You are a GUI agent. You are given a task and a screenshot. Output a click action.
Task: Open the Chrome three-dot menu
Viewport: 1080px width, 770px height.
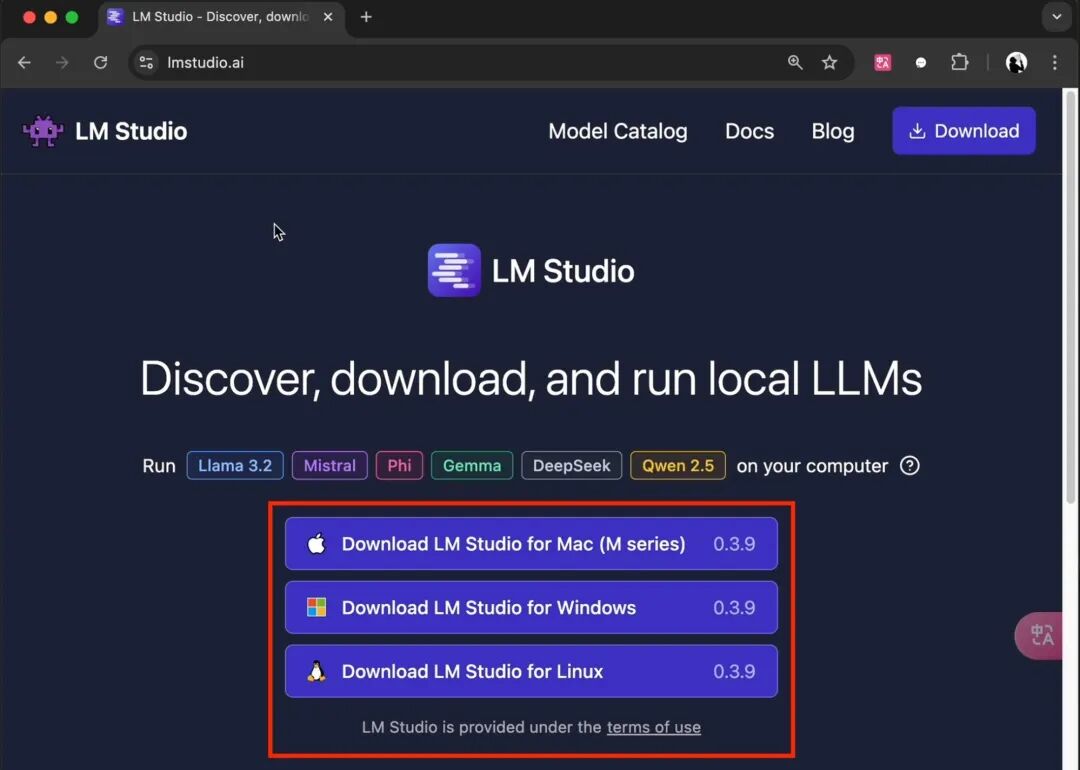click(1055, 63)
